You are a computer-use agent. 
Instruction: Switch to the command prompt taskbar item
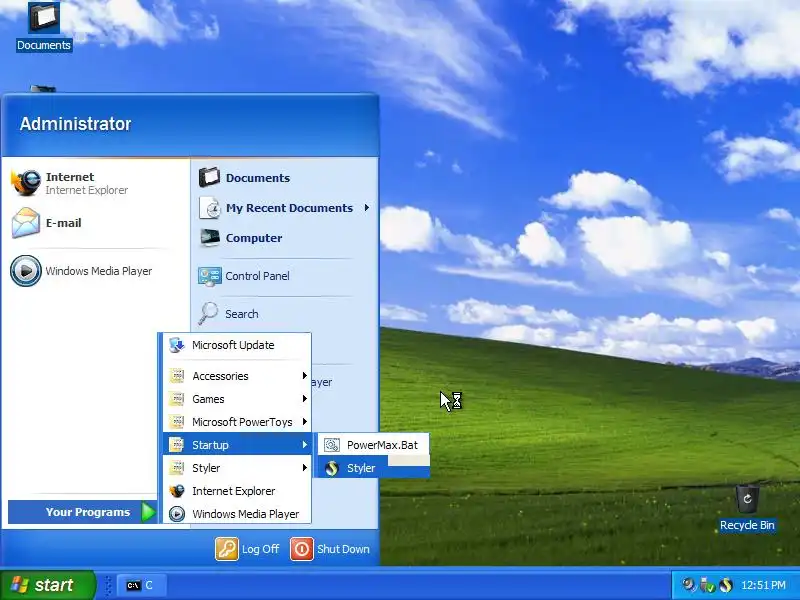141,585
